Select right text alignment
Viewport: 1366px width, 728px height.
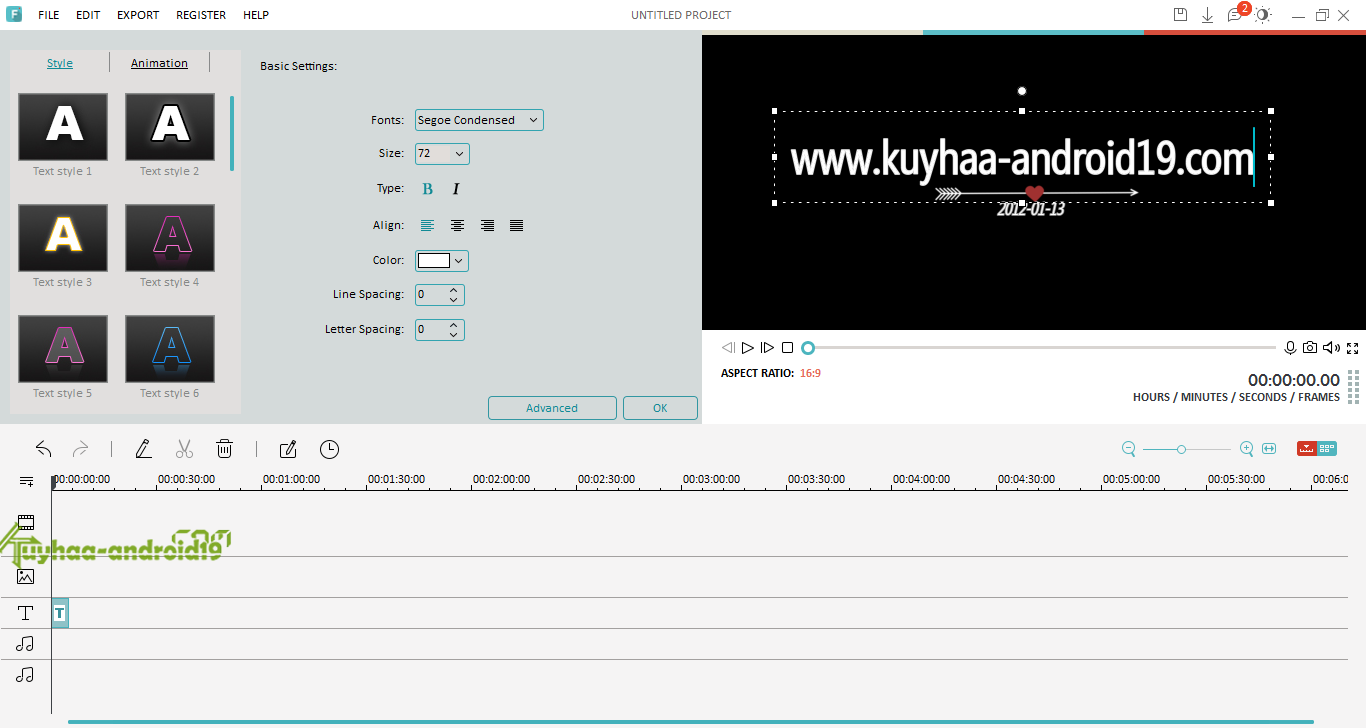click(x=487, y=226)
